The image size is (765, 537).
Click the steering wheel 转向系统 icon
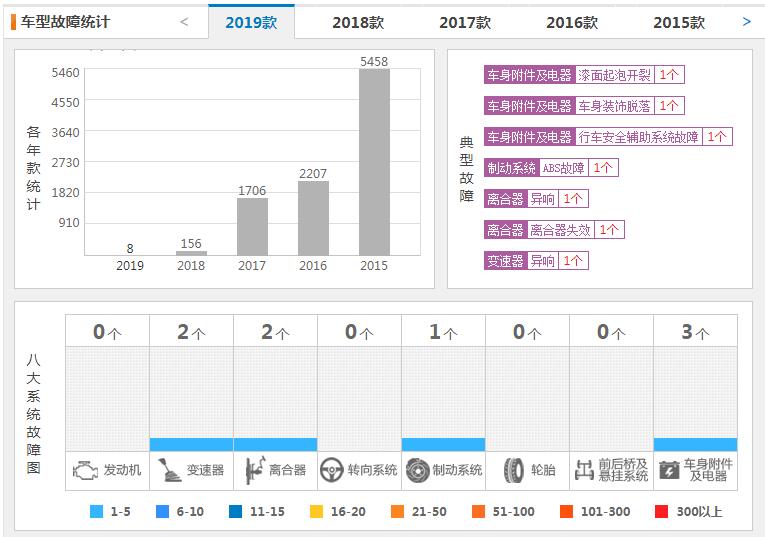pos(332,470)
